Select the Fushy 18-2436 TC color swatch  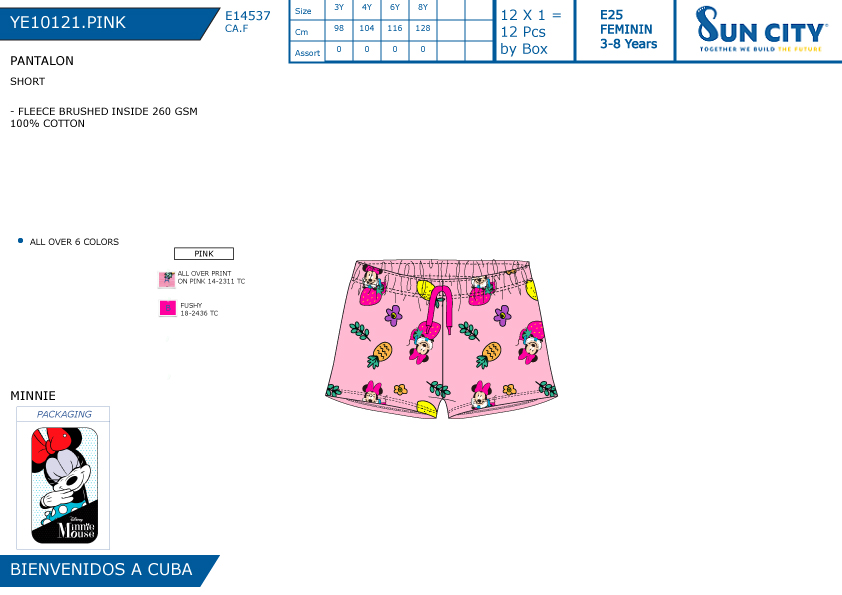[168, 308]
